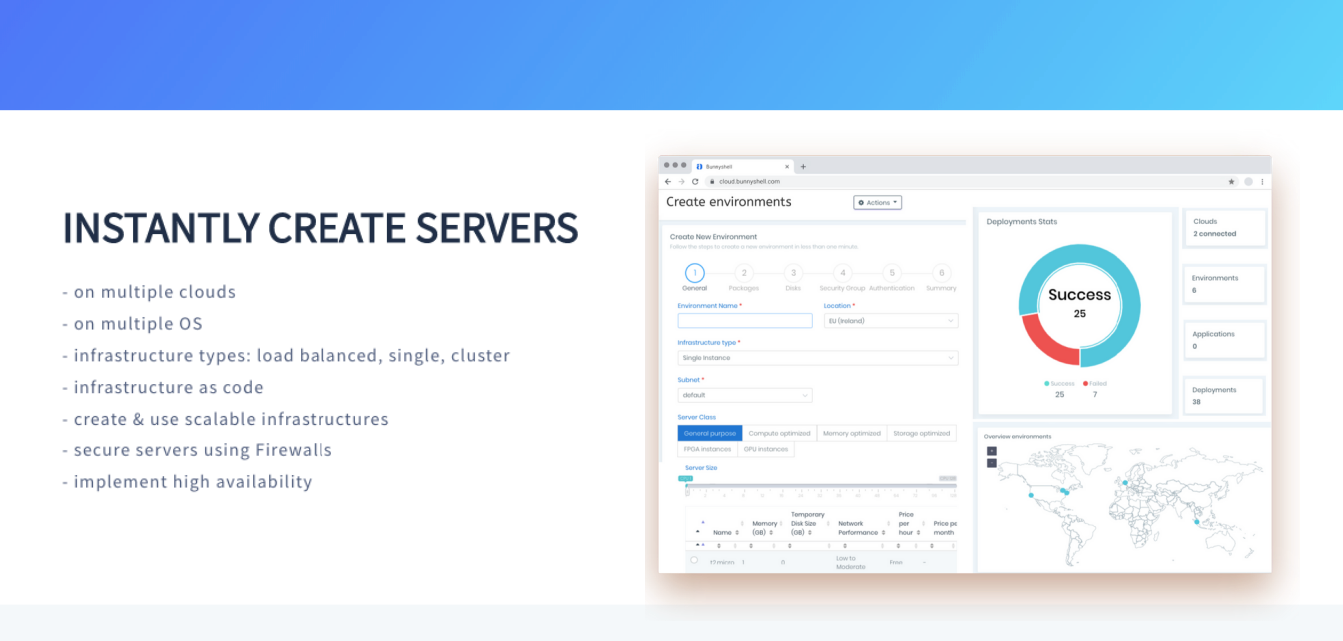Click the browser profile avatar icon
Screen dimensions: 1343x641
[1248, 182]
